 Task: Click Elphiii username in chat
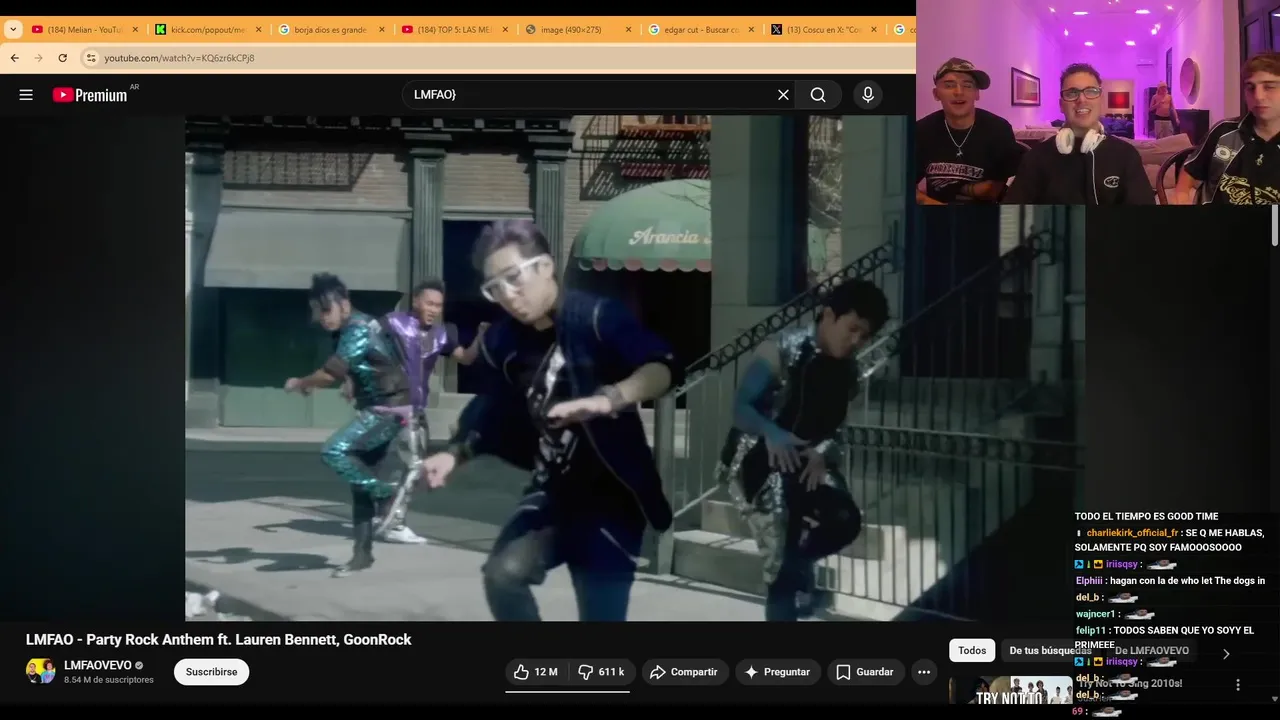pyautogui.click(x=1089, y=580)
